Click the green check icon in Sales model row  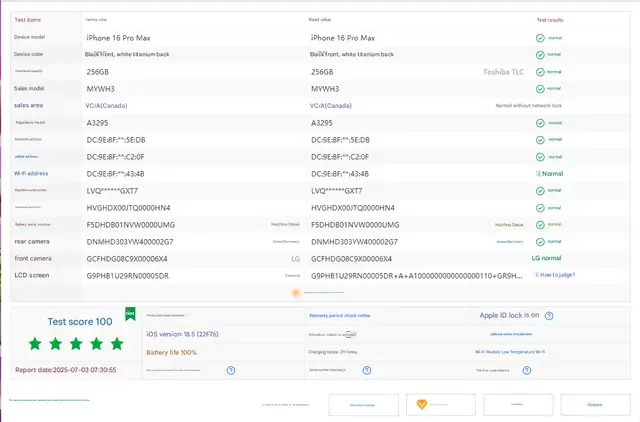pos(540,89)
